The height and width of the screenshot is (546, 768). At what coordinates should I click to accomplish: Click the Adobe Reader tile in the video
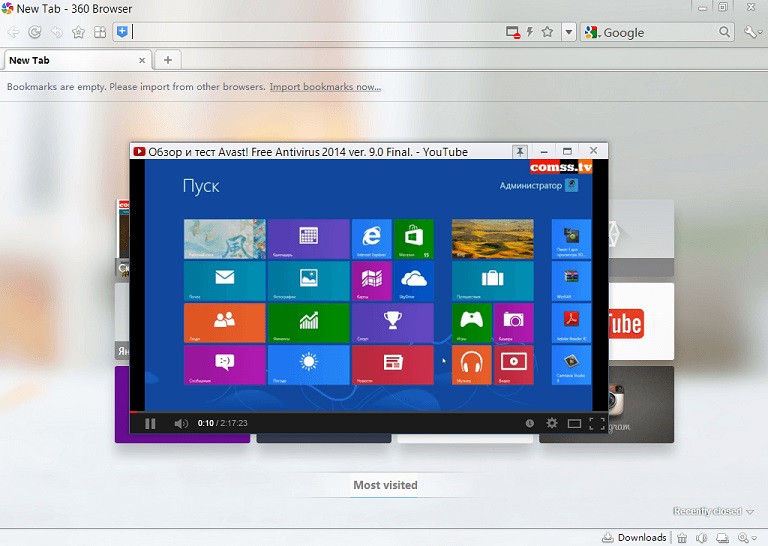click(x=571, y=323)
